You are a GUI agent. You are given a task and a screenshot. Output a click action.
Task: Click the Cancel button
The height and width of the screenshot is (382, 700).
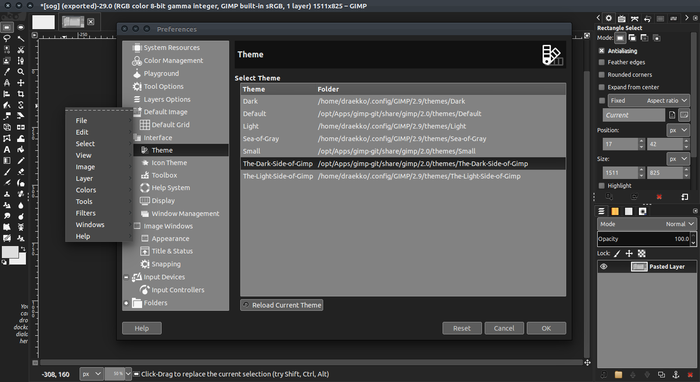504,328
